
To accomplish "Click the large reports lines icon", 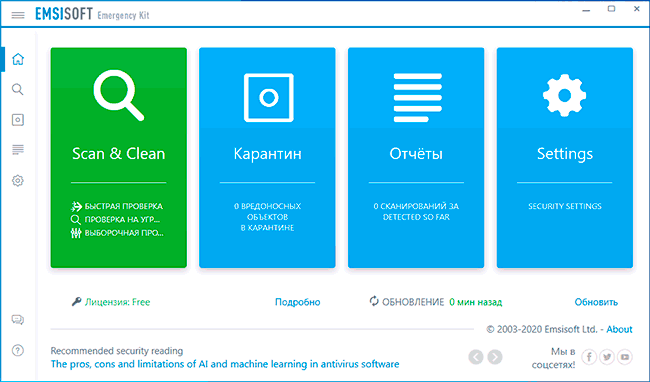I will coord(417,97).
